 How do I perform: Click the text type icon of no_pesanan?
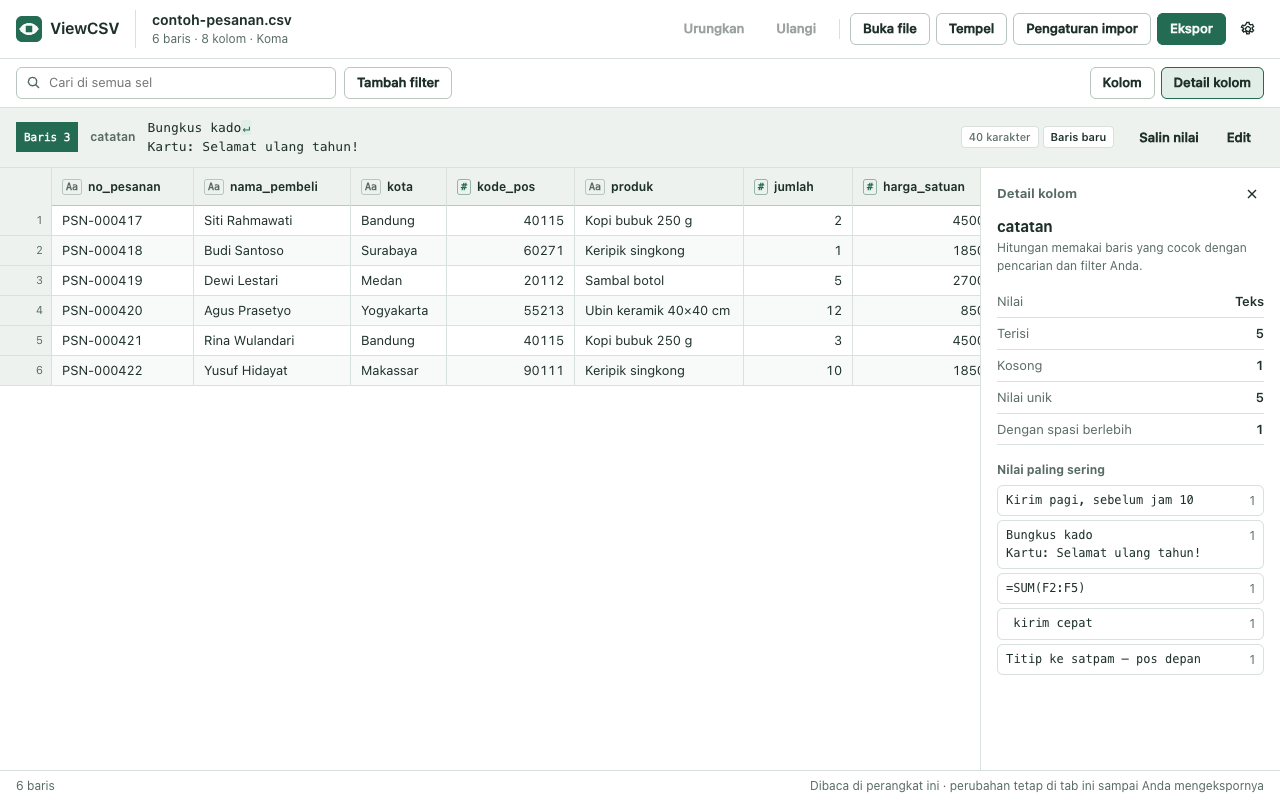[x=72, y=187]
